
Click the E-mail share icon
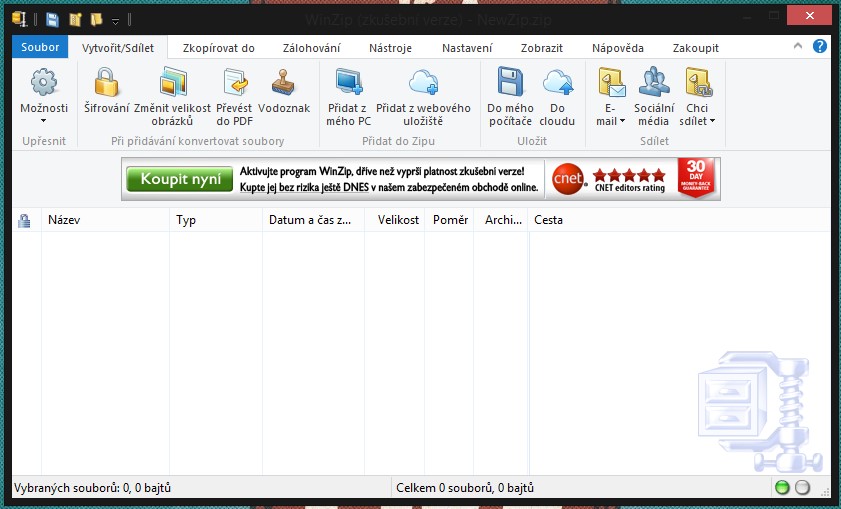pos(612,82)
